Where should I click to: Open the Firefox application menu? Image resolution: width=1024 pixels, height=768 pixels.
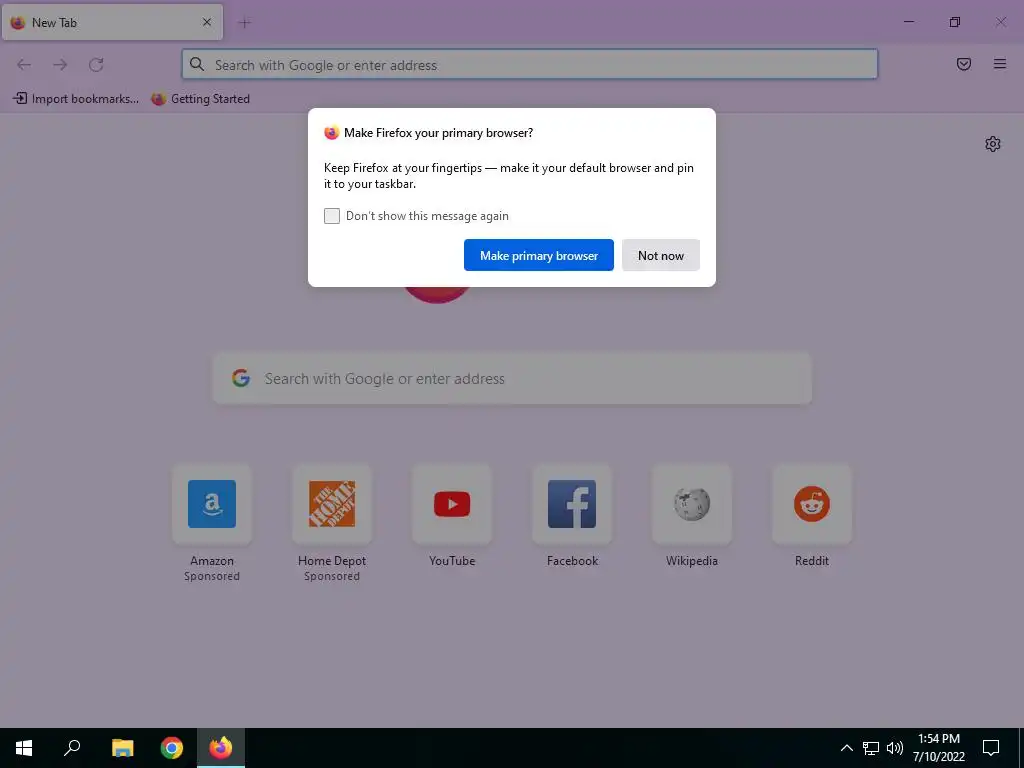tap(1000, 64)
